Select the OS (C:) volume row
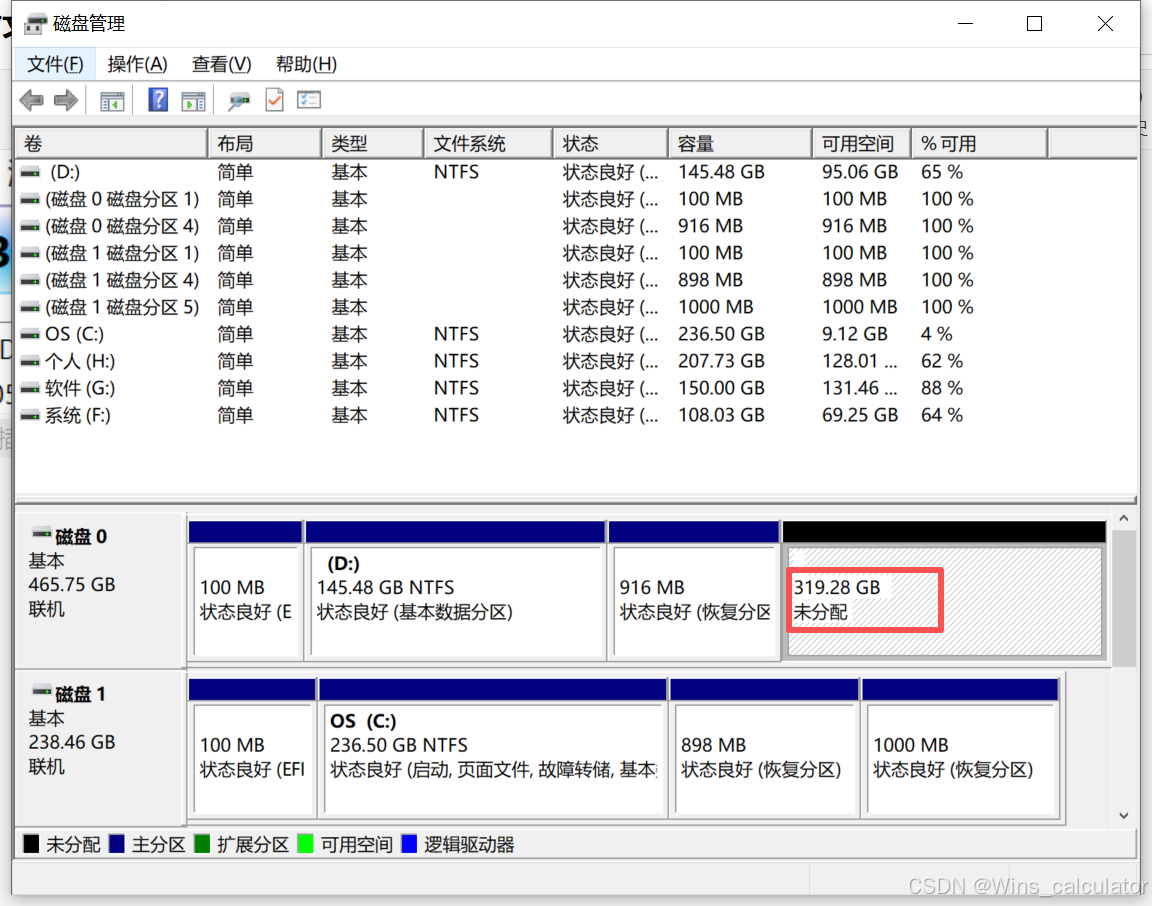The image size is (1152, 906). coord(576,334)
